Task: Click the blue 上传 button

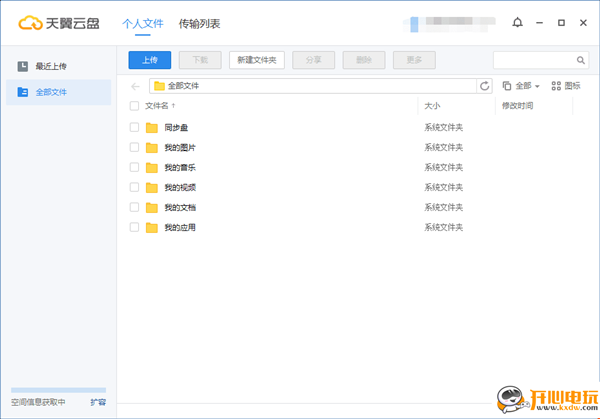Action: (x=150, y=60)
